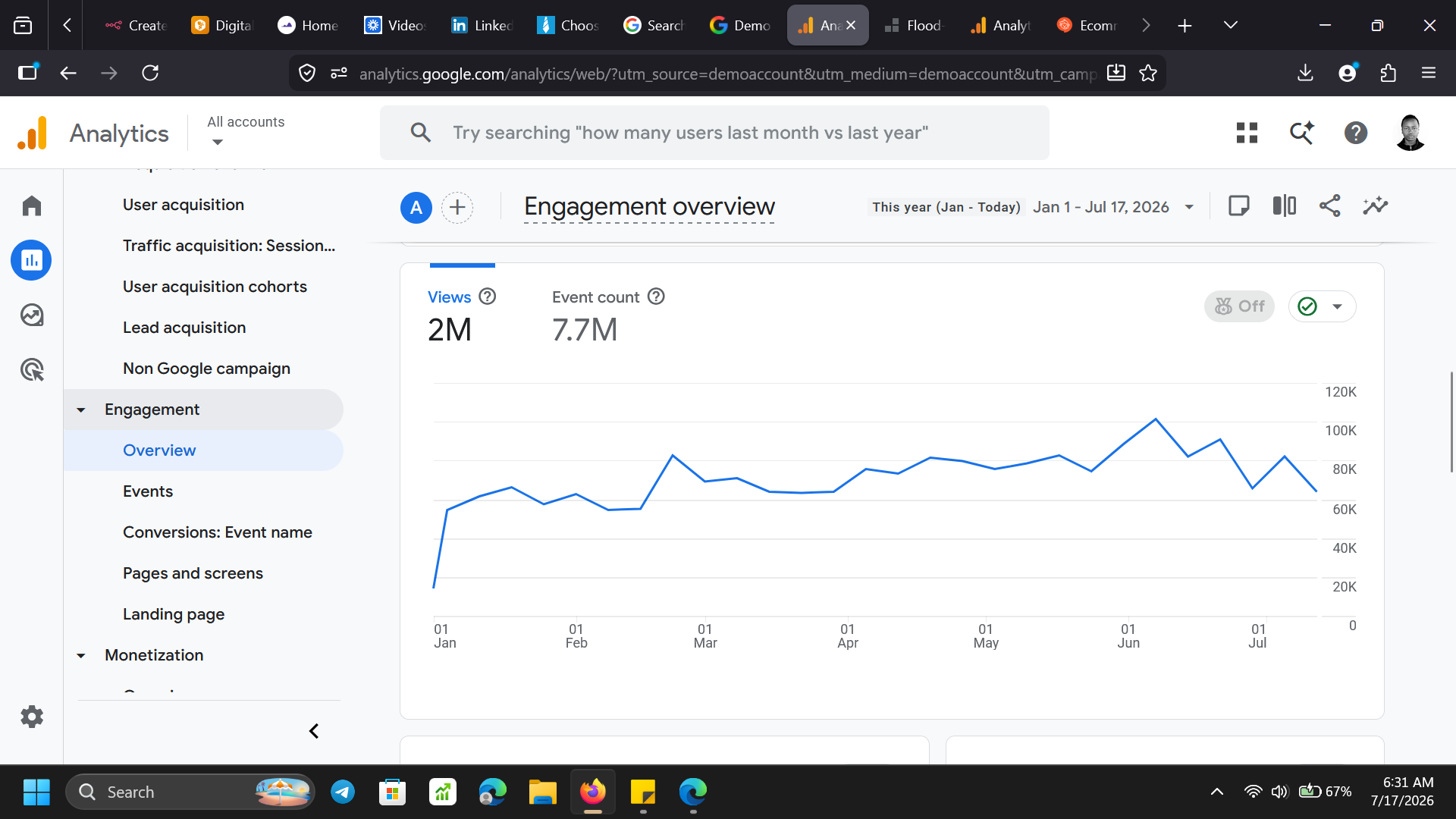Image resolution: width=1456 pixels, height=819 pixels.
Task: Open the Landing page report
Action: (174, 614)
